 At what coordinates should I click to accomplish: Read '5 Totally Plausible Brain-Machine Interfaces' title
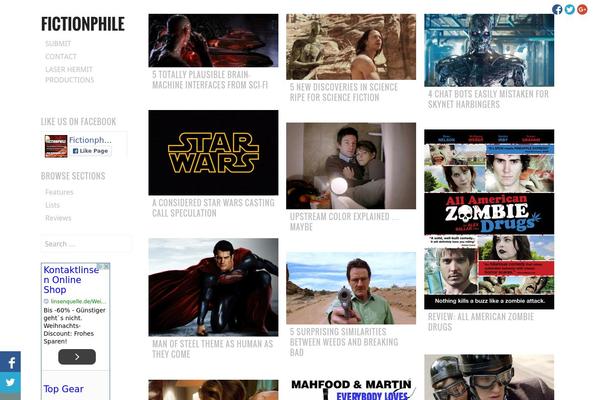[x=210, y=80]
